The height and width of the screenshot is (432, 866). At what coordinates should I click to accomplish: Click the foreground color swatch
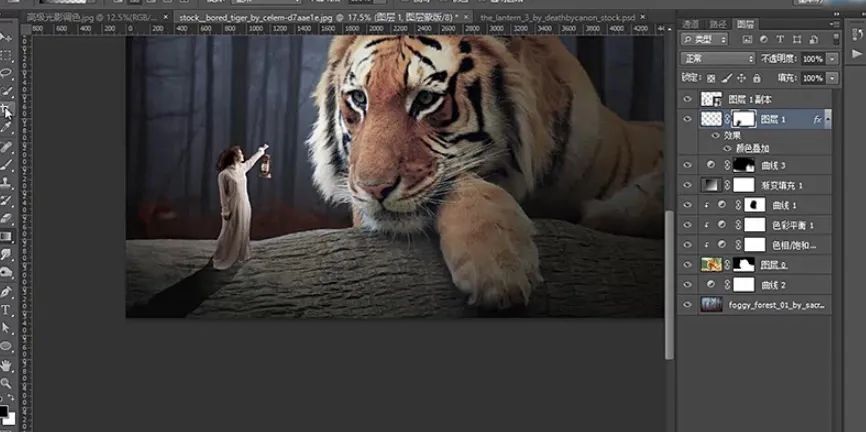point(4,409)
